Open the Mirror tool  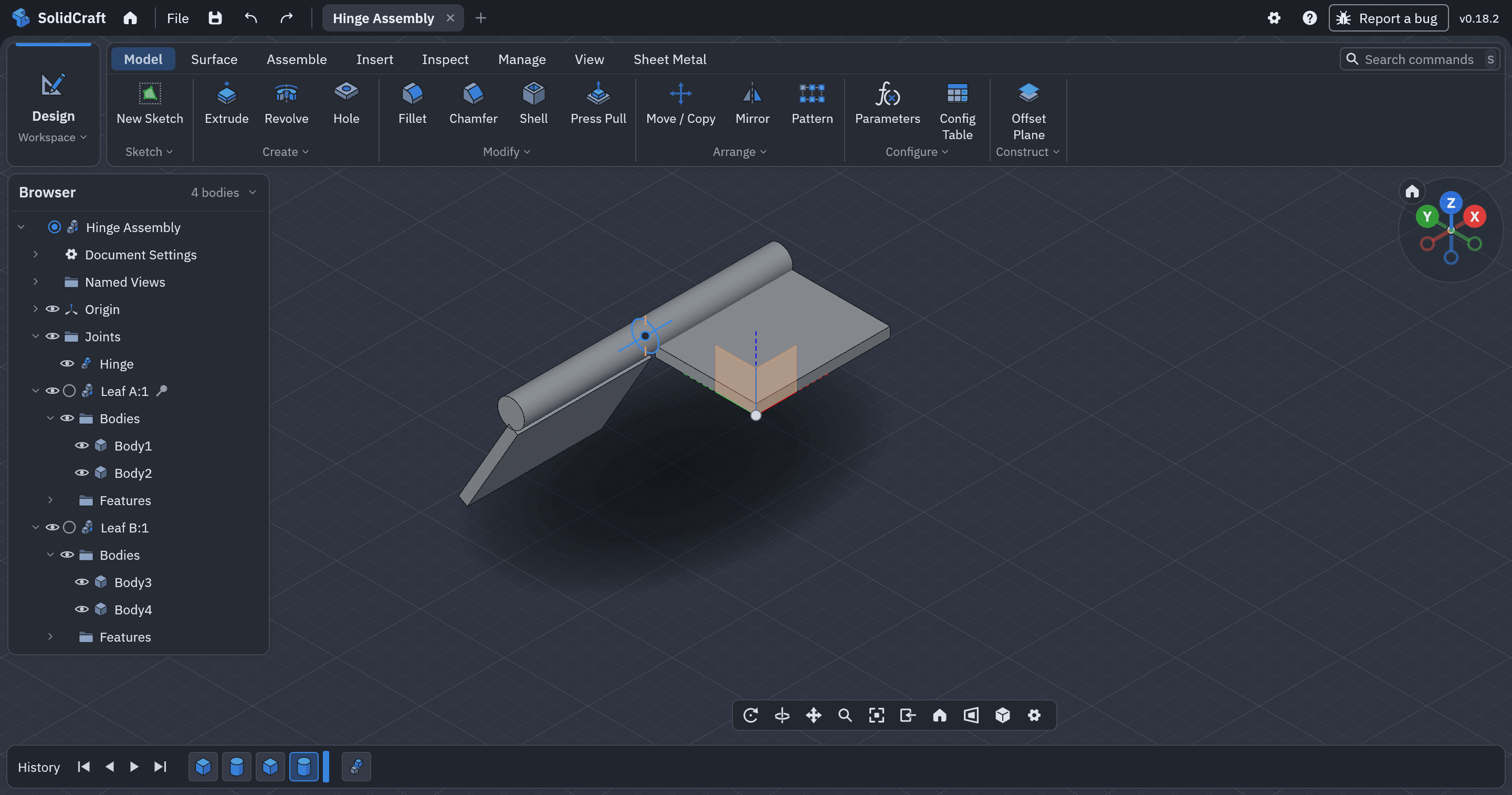(752, 103)
